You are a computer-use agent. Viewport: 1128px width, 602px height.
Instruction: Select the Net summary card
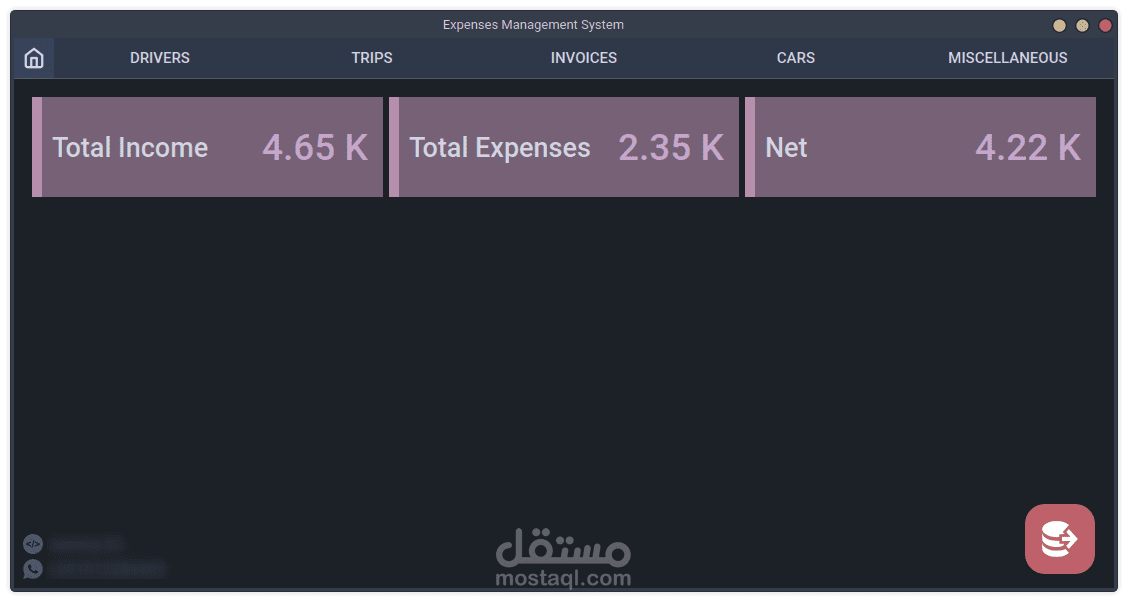click(921, 147)
